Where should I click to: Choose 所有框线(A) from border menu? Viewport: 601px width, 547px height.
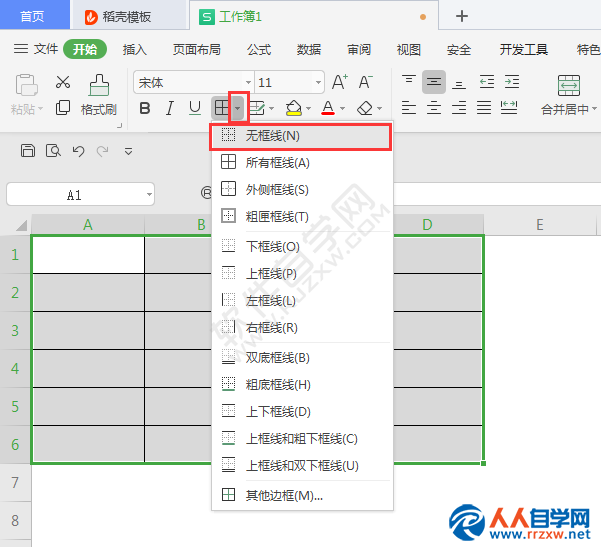tap(302, 163)
